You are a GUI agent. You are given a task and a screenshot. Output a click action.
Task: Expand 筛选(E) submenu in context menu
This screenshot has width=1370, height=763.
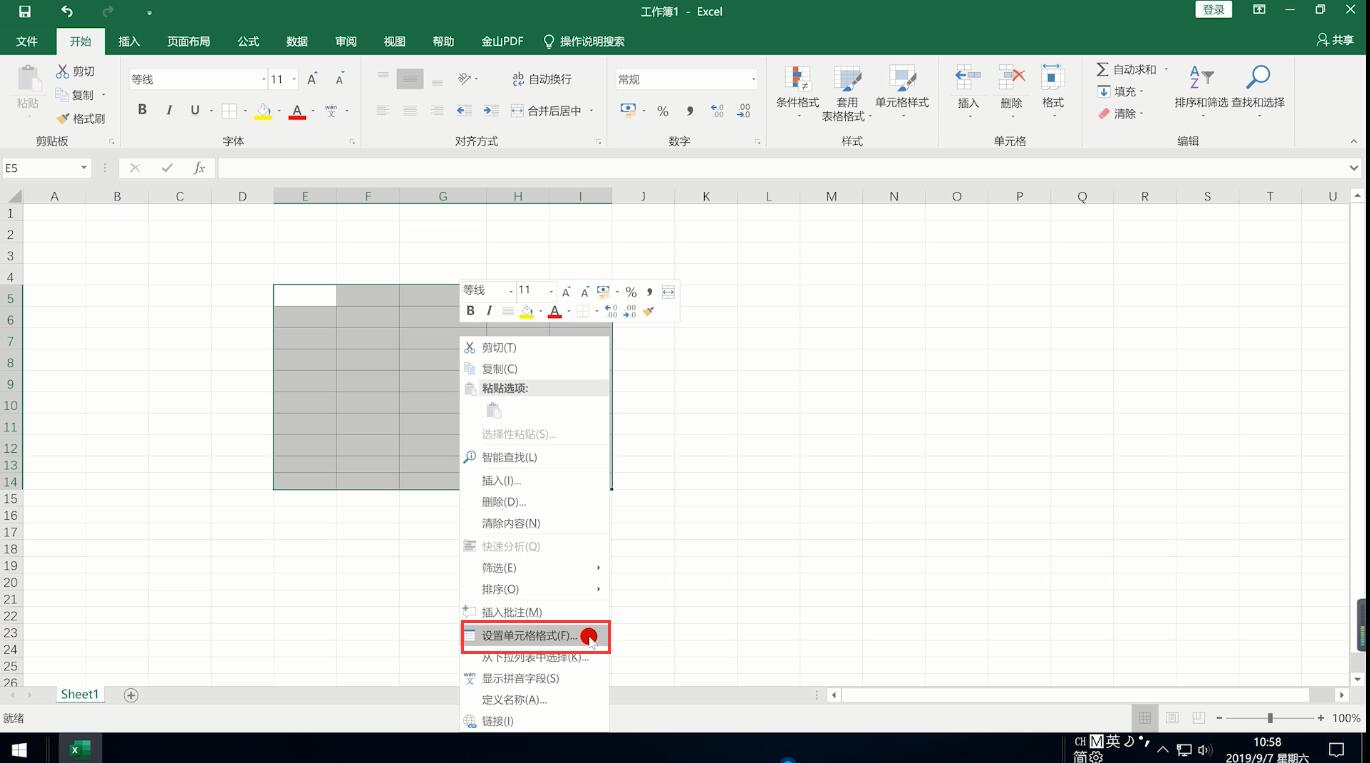535,567
